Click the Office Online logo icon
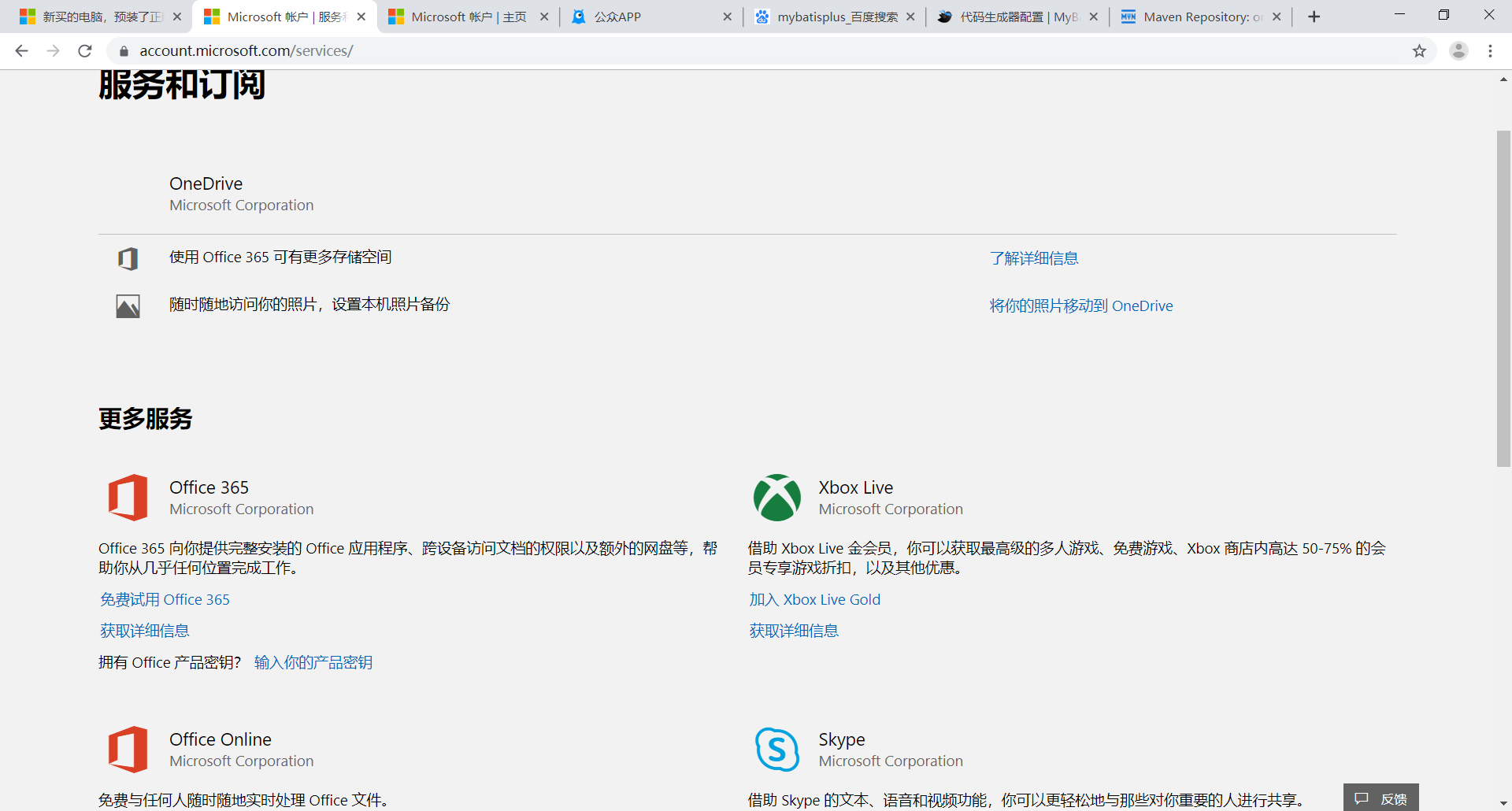The width and height of the screenshot is (1512, 811). [128, 750]
